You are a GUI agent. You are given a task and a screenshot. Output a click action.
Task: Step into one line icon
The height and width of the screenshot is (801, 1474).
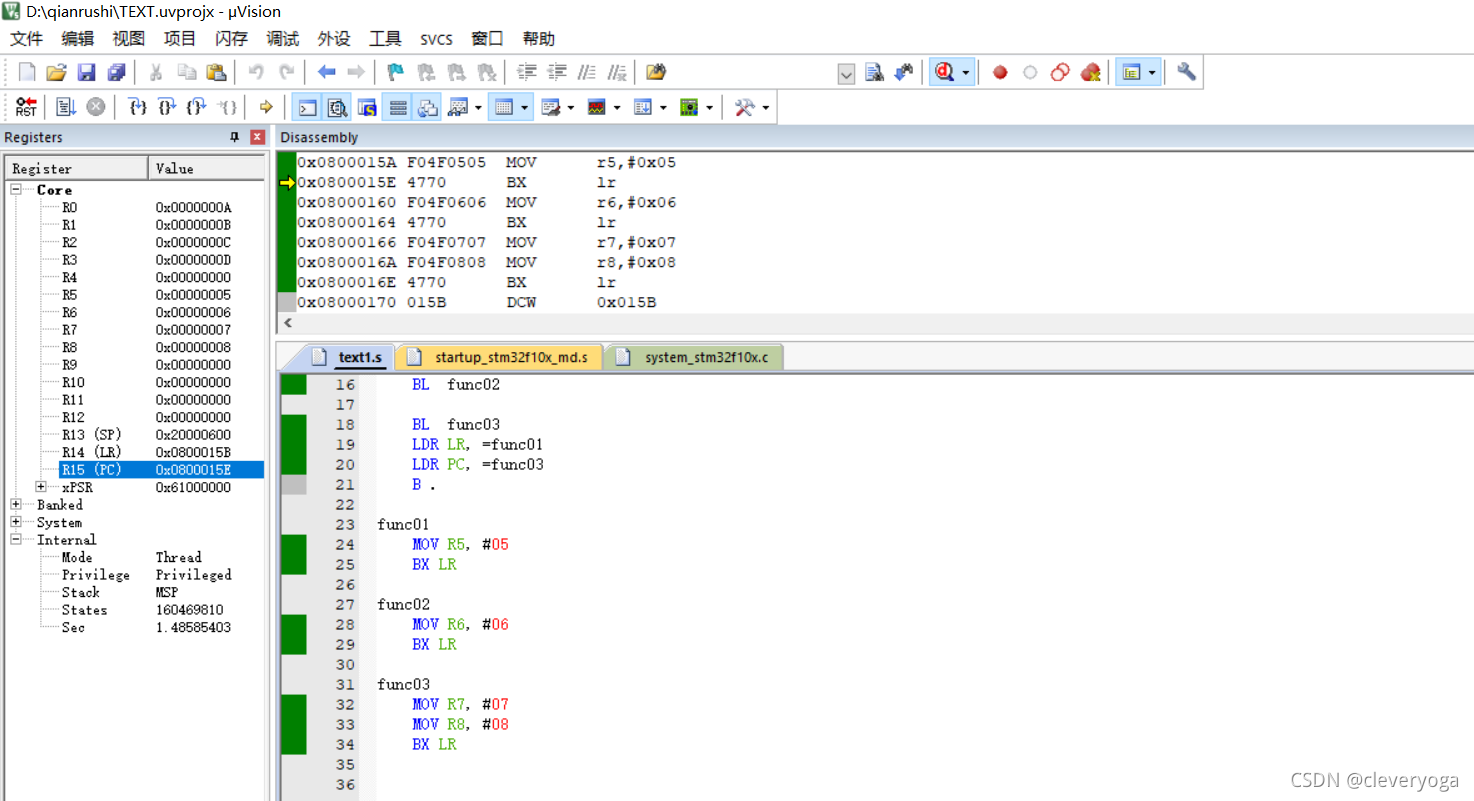138,107
